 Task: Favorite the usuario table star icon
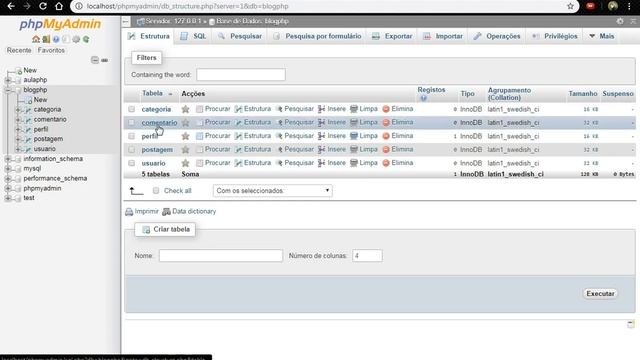[x=185, y=163]
